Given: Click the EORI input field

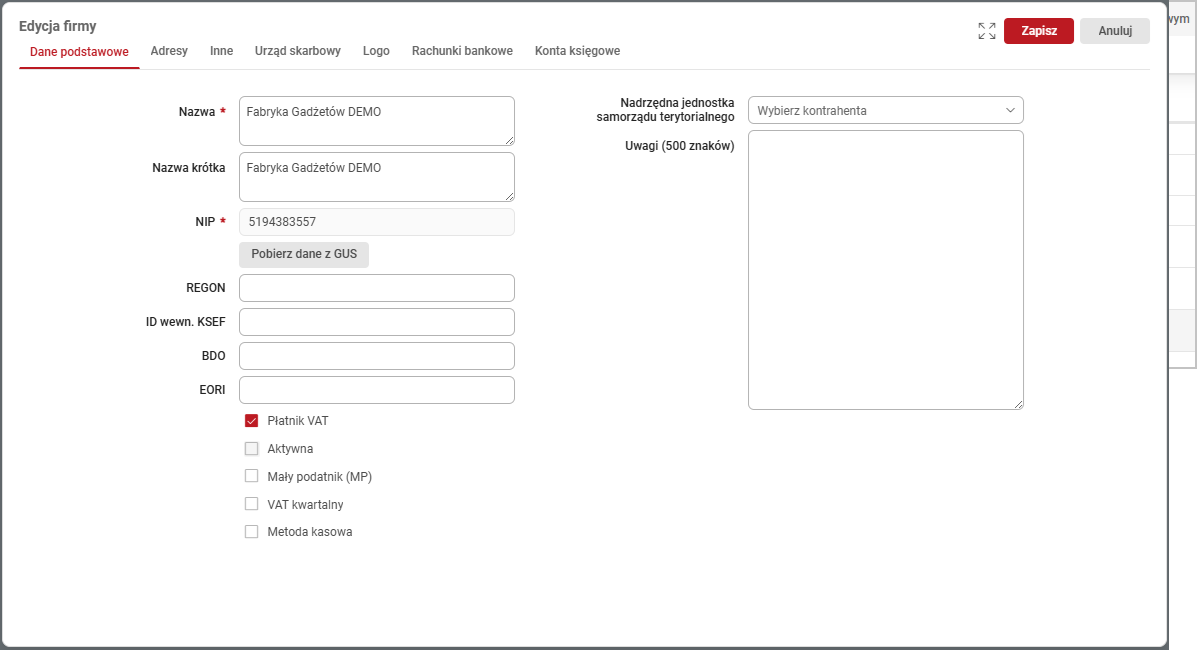Looking at the screenshot, I should coord(377,390).
